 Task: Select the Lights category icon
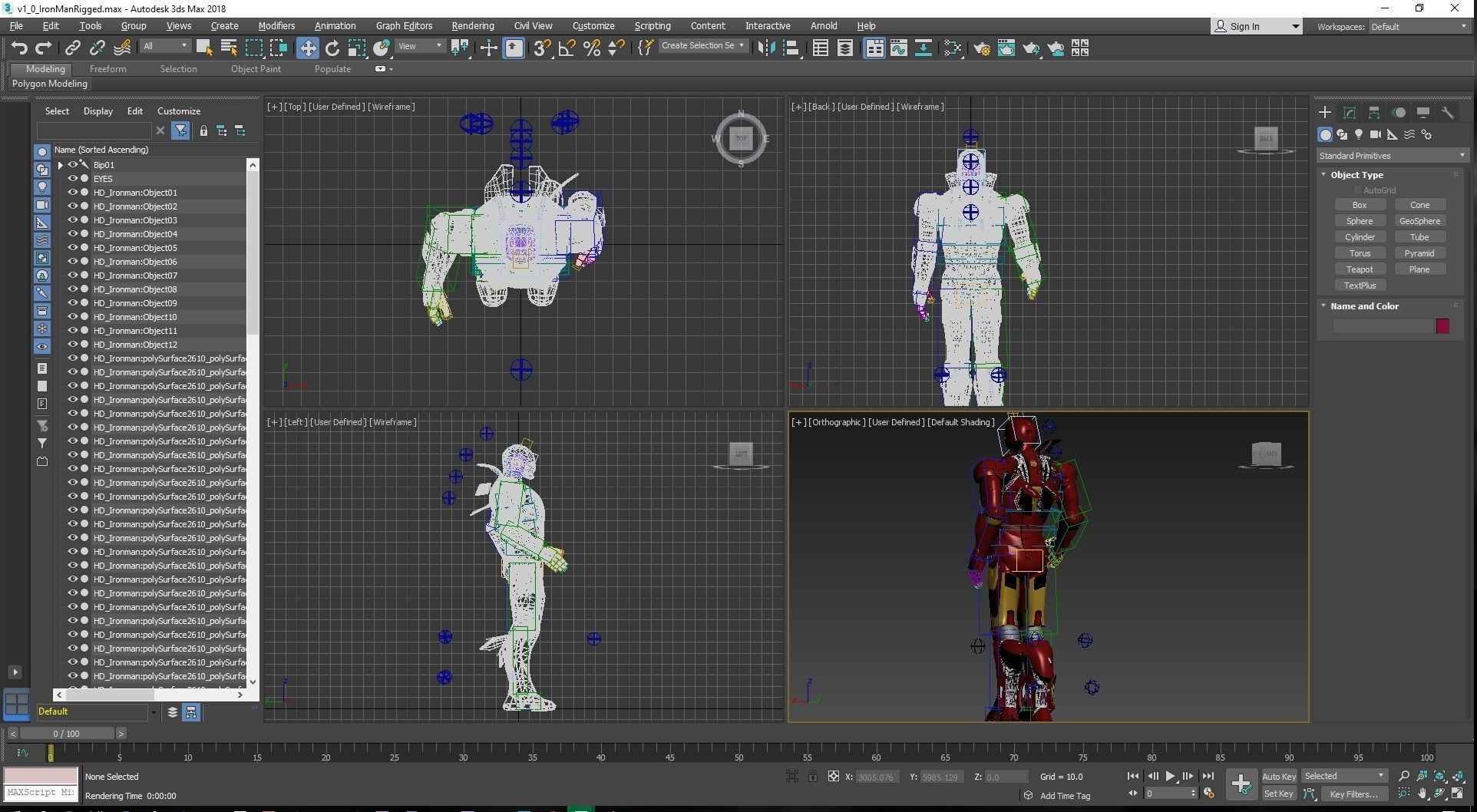point(1359,134)
